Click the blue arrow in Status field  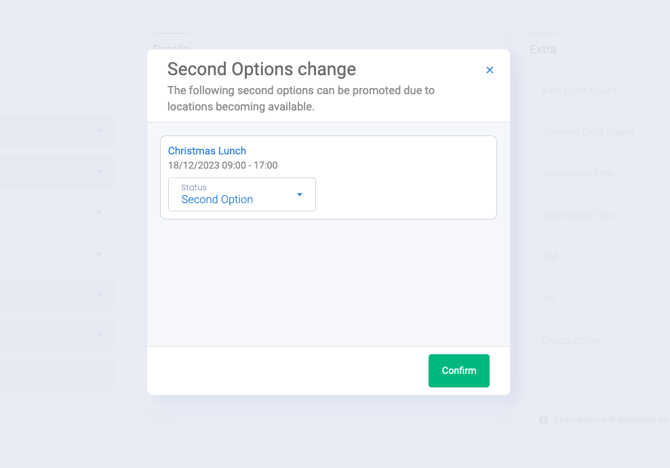tap(300, 194)
